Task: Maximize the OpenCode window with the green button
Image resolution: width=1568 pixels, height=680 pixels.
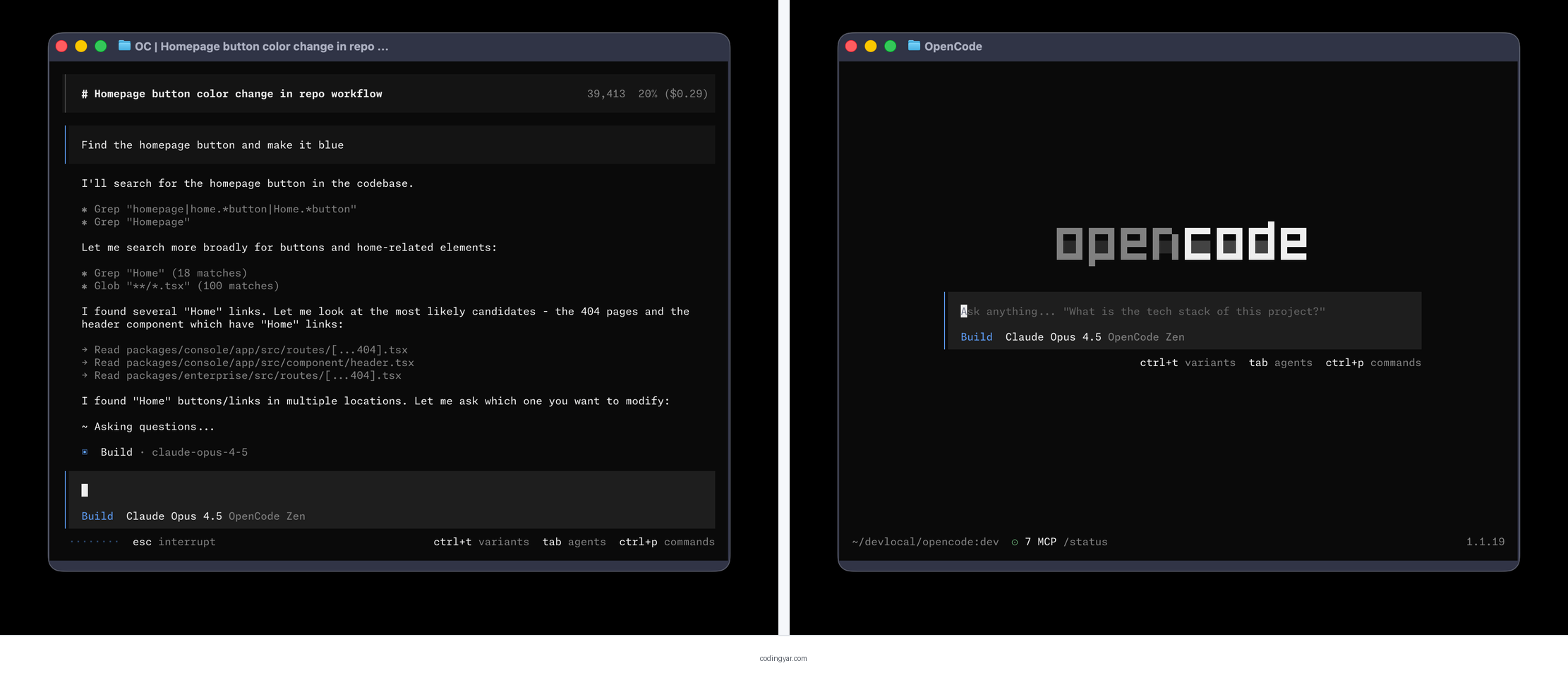Action: click(891, 46)
